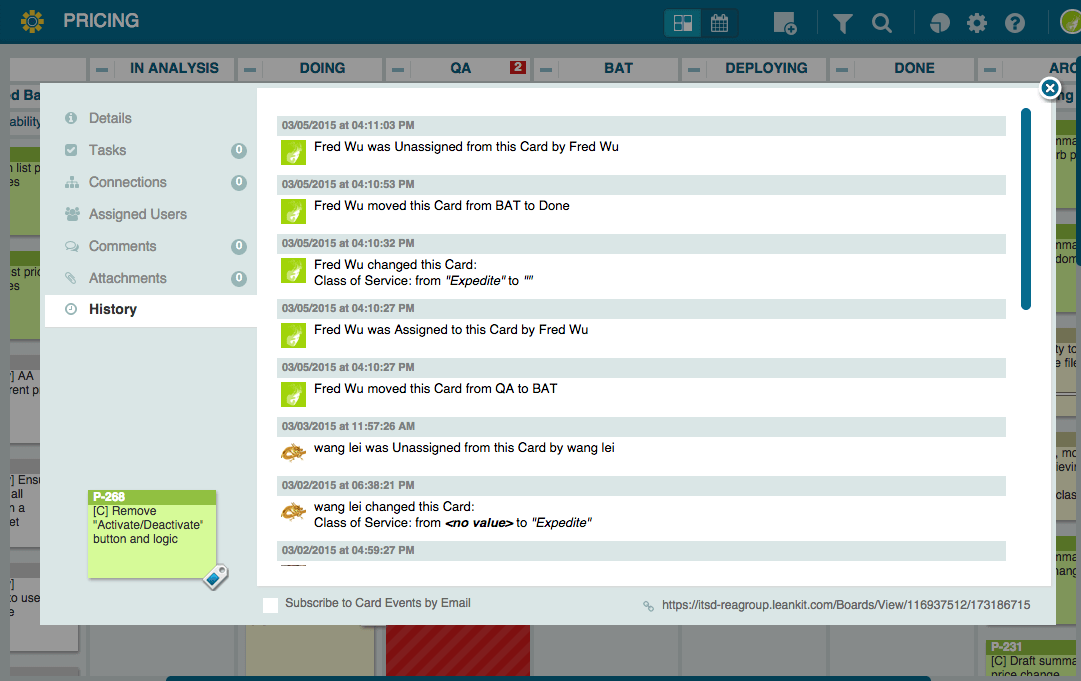The height and width of the screenshot is (681, 1081).
Task: Open the Details tab
Action: pos(110,118)
